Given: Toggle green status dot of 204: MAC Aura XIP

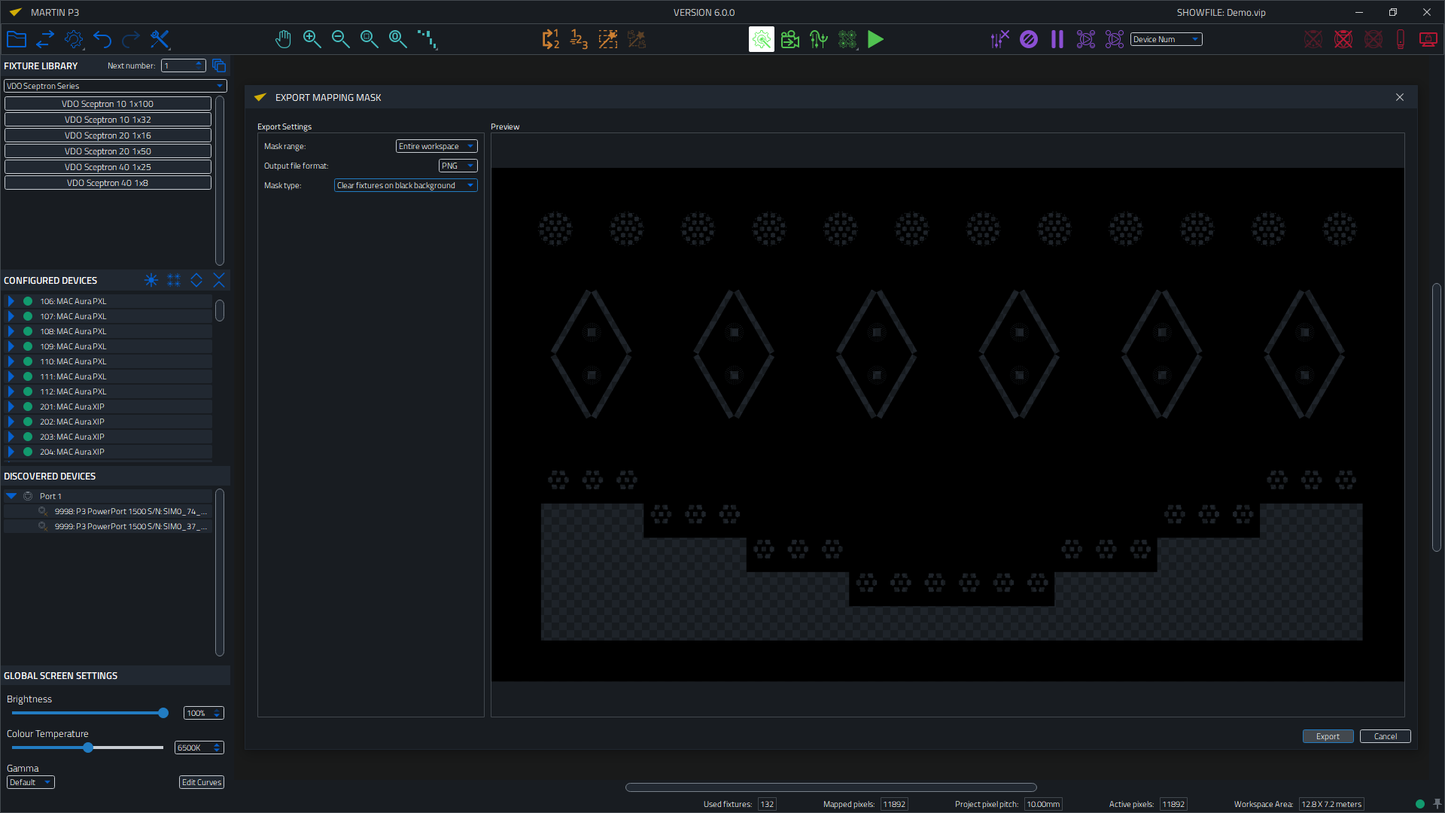Looking at the screenshot, I should pos(28,452).
